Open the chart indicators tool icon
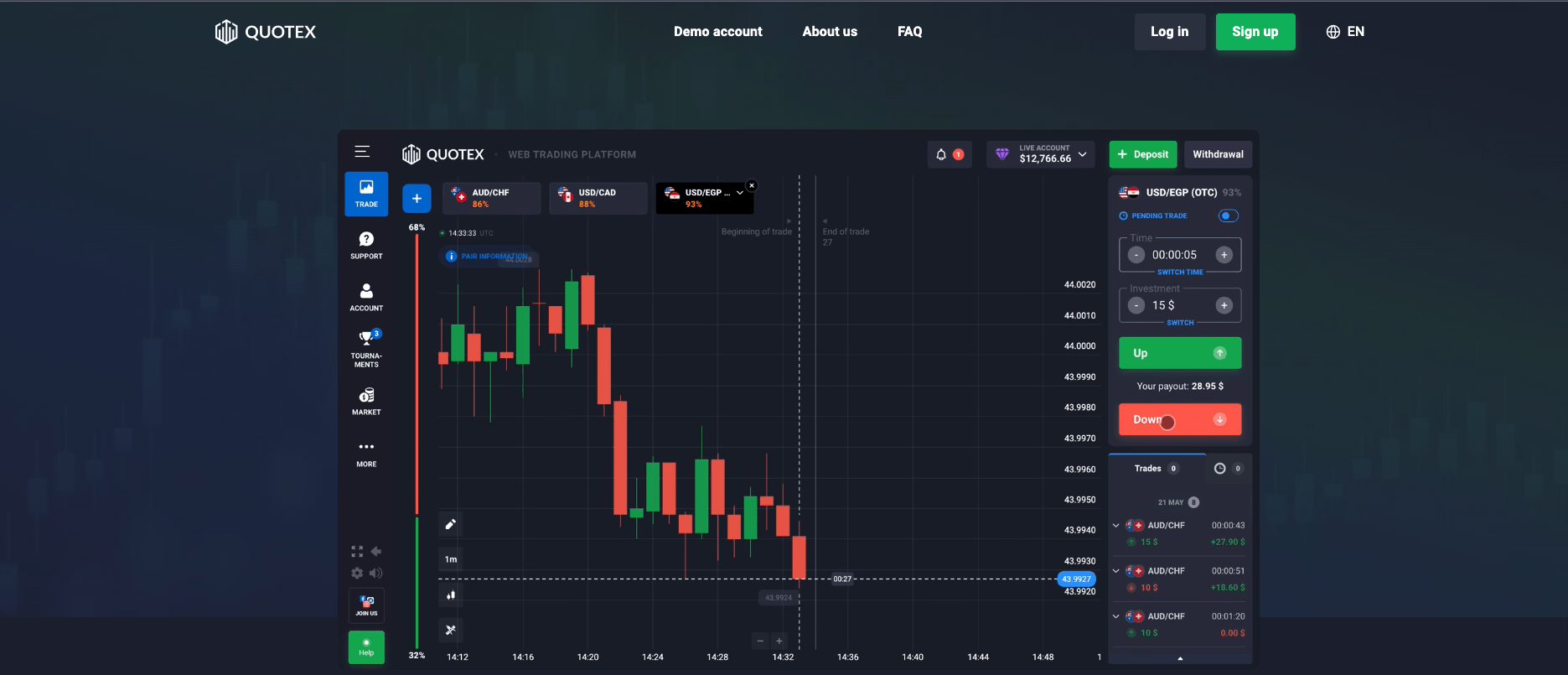 pos(451,630)
